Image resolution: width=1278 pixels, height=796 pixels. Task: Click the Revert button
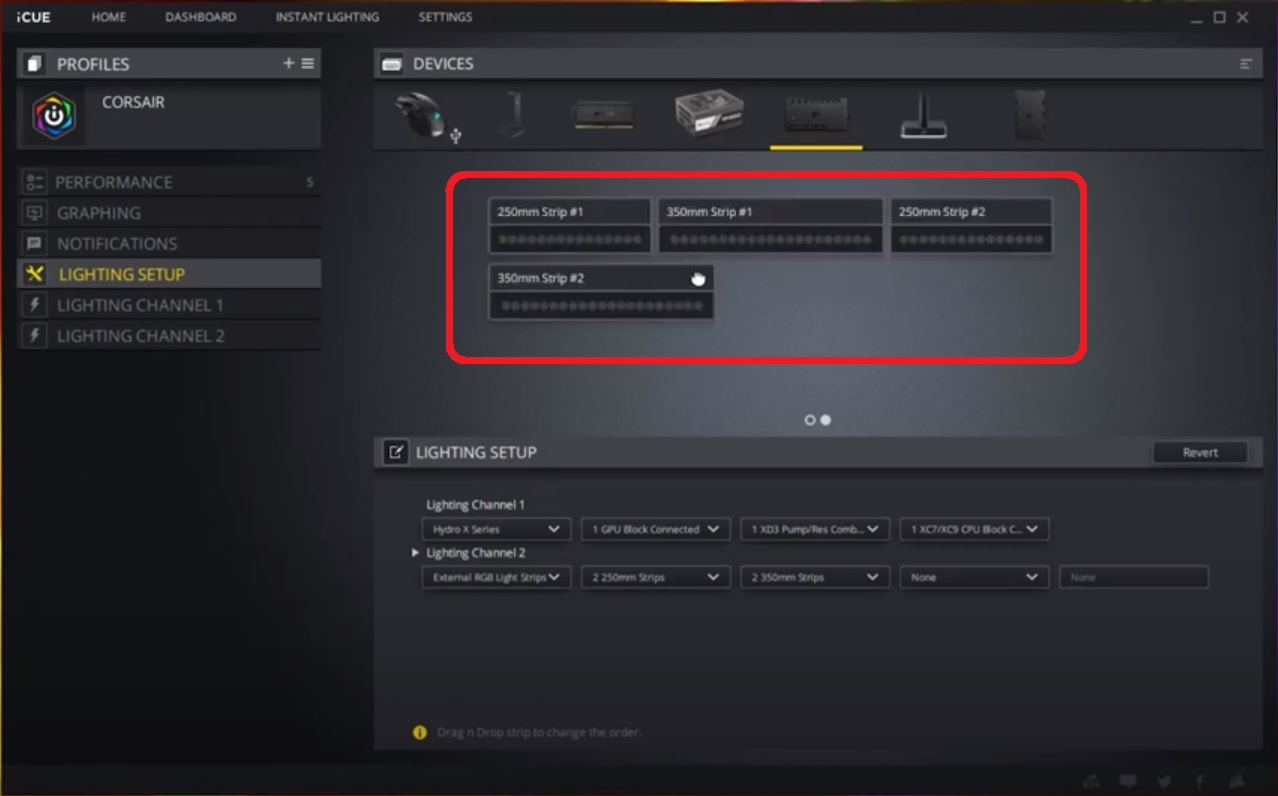tap(1200, 452)
